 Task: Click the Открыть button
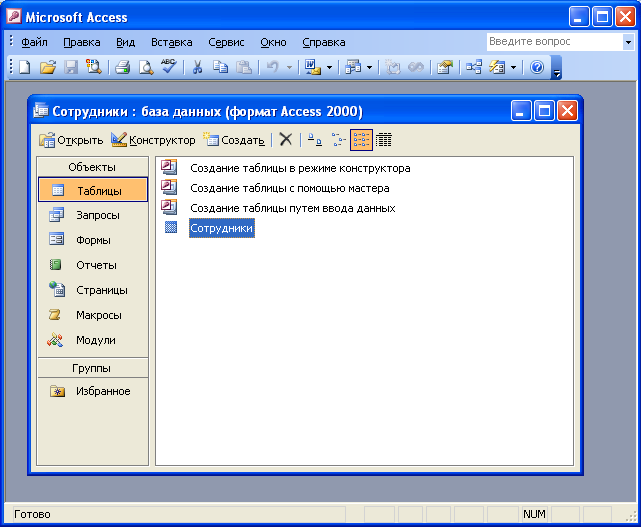(x=71, y=140)
